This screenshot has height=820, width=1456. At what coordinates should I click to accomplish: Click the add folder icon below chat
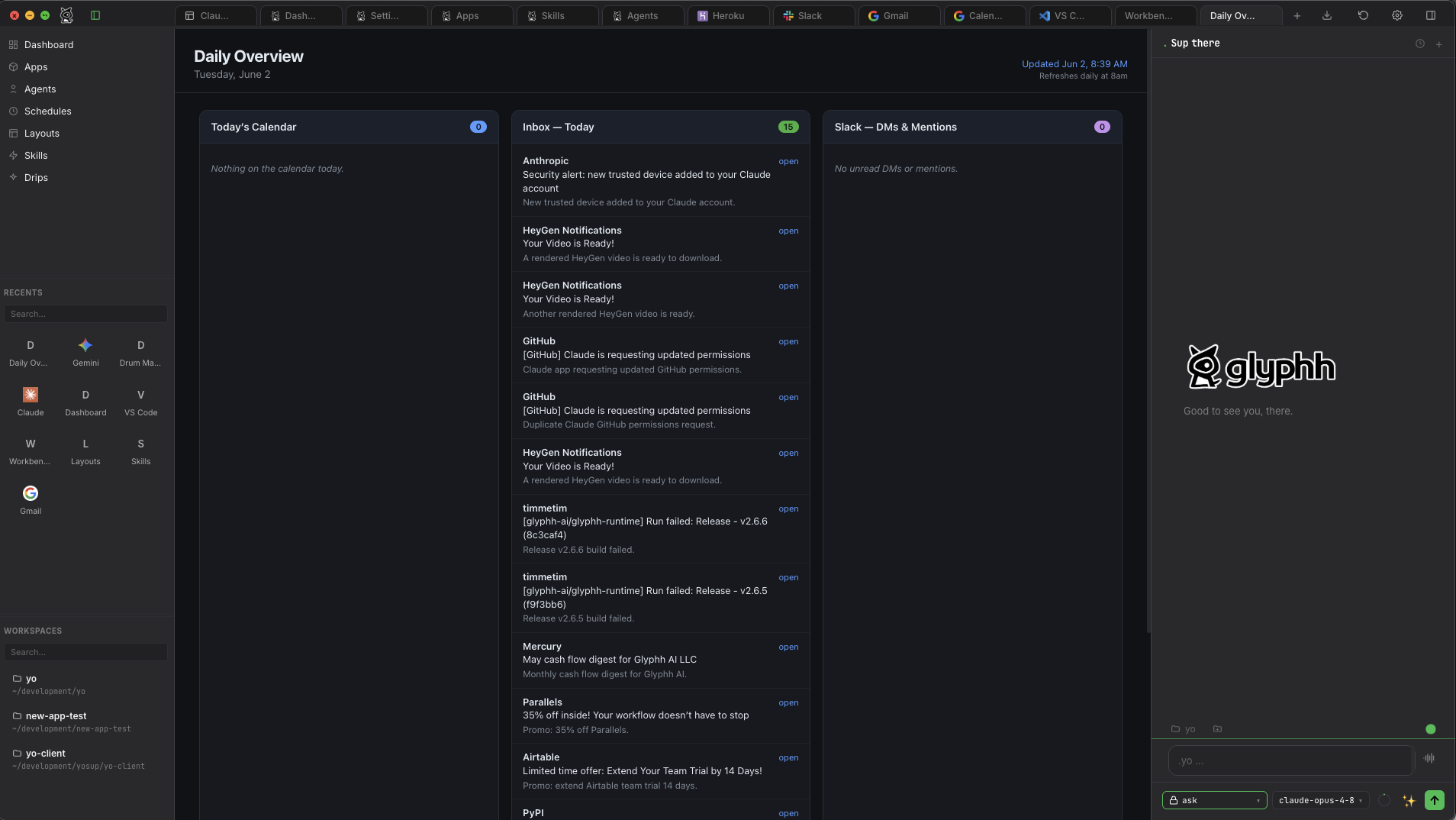[1218, 729]
